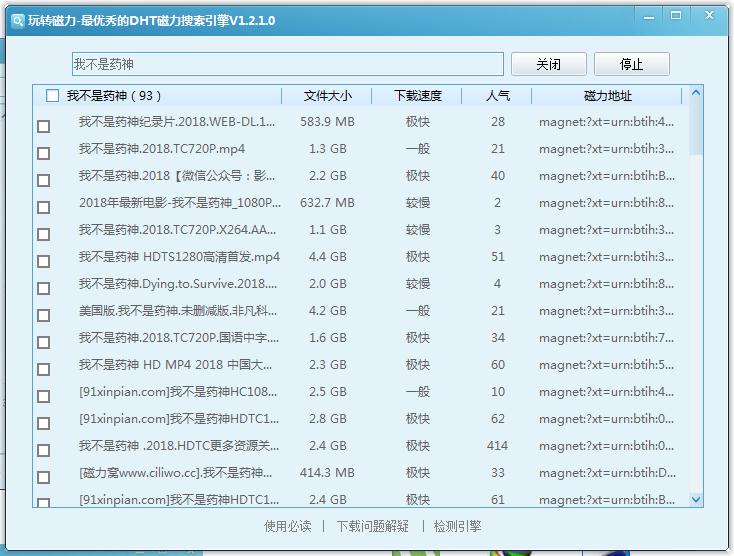
Task: Click popularity value 414
Action: [497, 446]
